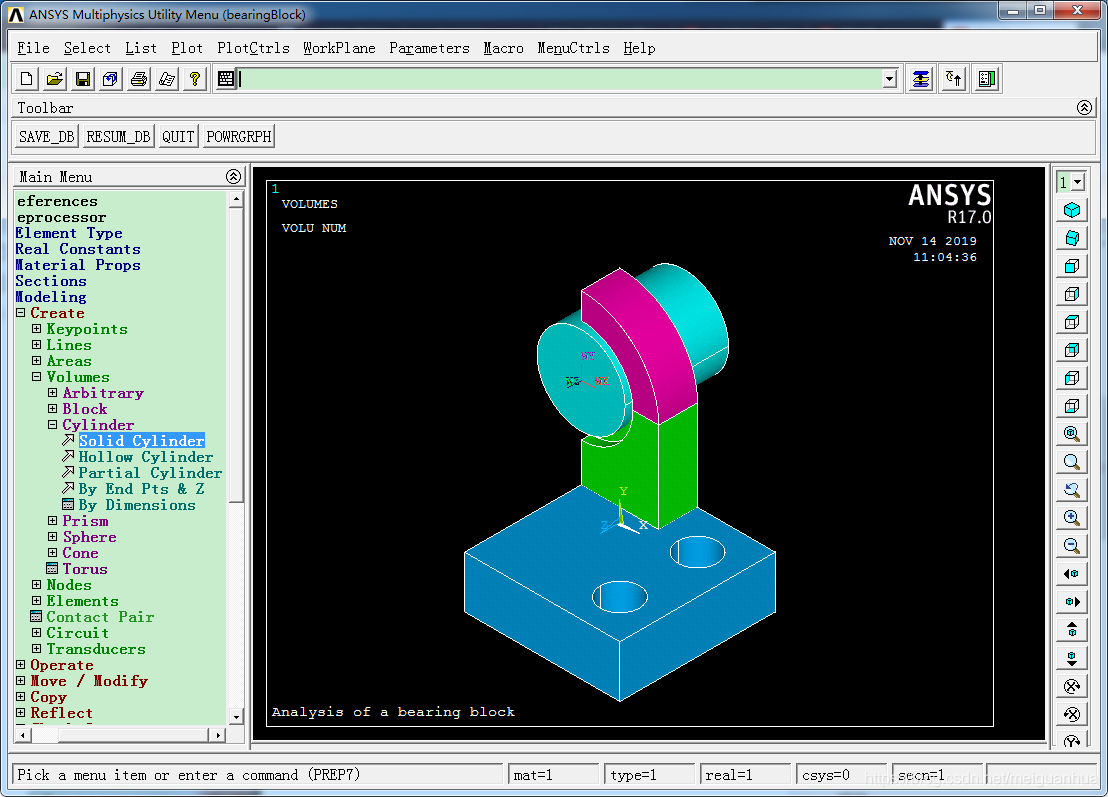This screenshot has width=1108, height=797.
Task: Click the Raise Hidden icon
Action: point(921,79)
